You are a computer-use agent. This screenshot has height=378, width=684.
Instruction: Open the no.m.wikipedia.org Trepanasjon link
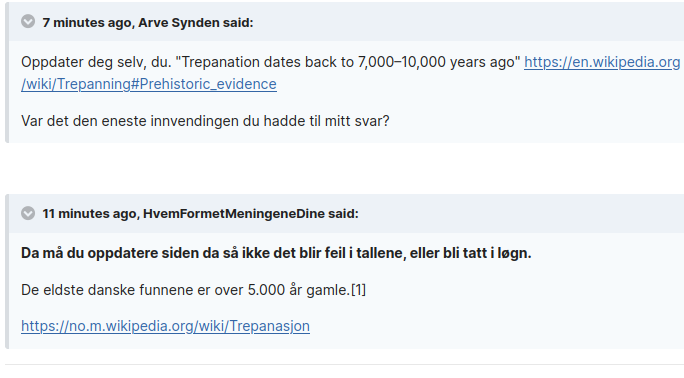pyautogui.click(x=165, y=326)
